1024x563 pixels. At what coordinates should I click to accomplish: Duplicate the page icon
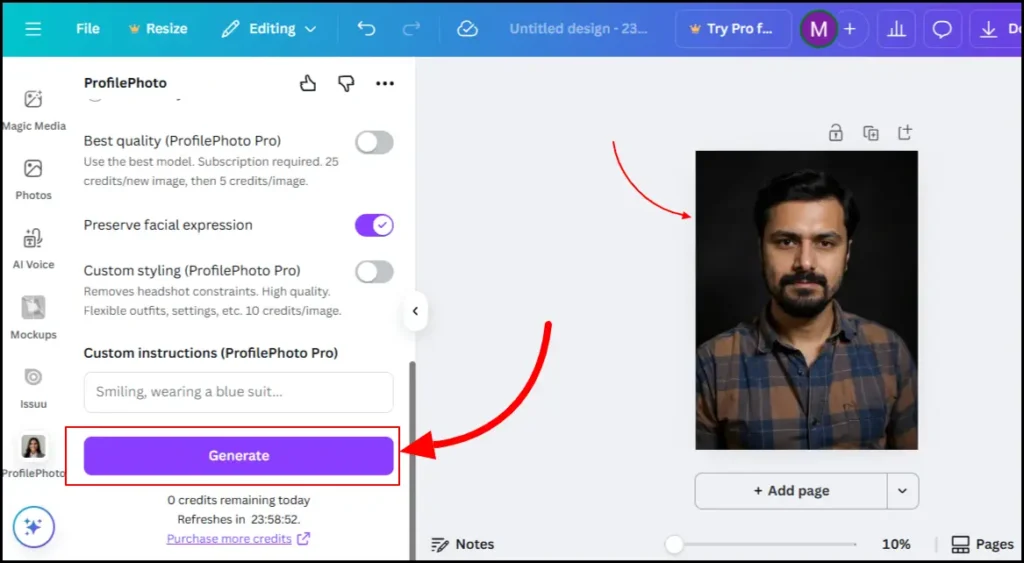pos(871,133)
